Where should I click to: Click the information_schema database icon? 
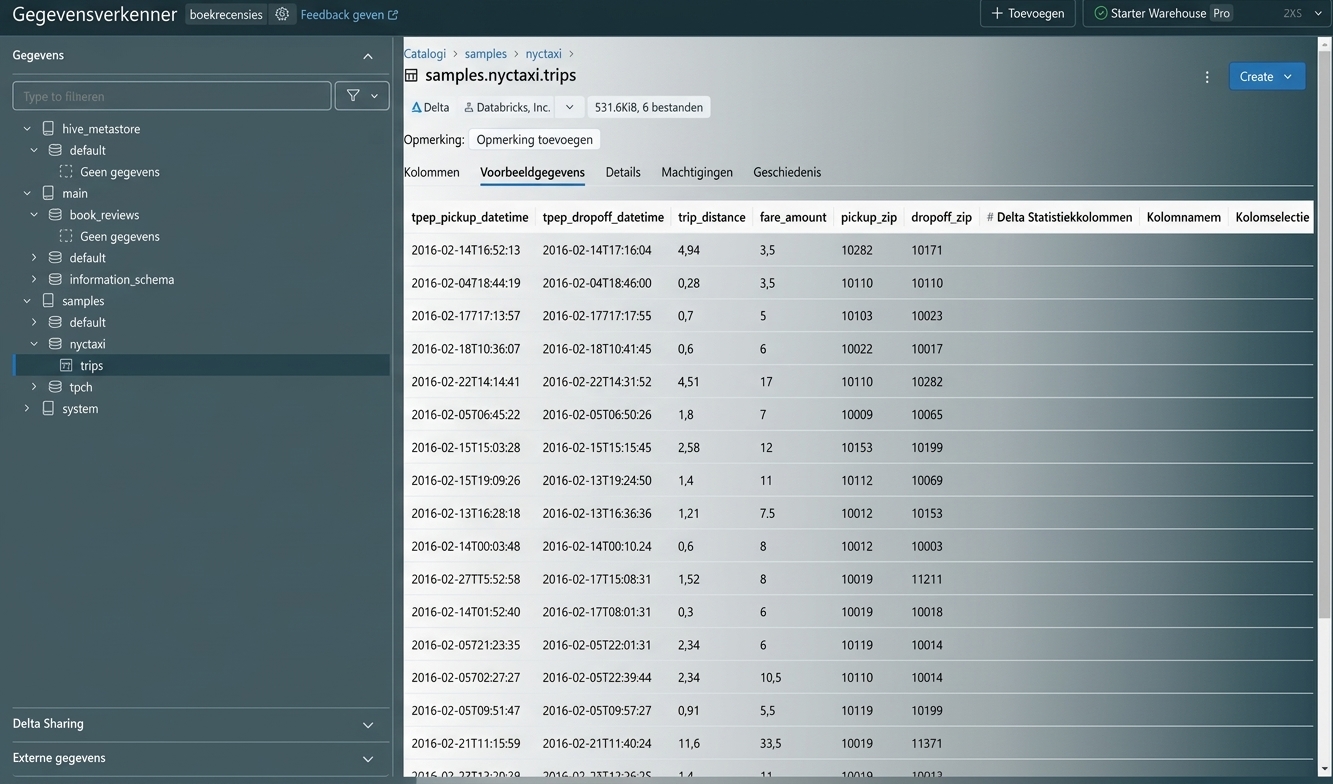coord(56,279)
